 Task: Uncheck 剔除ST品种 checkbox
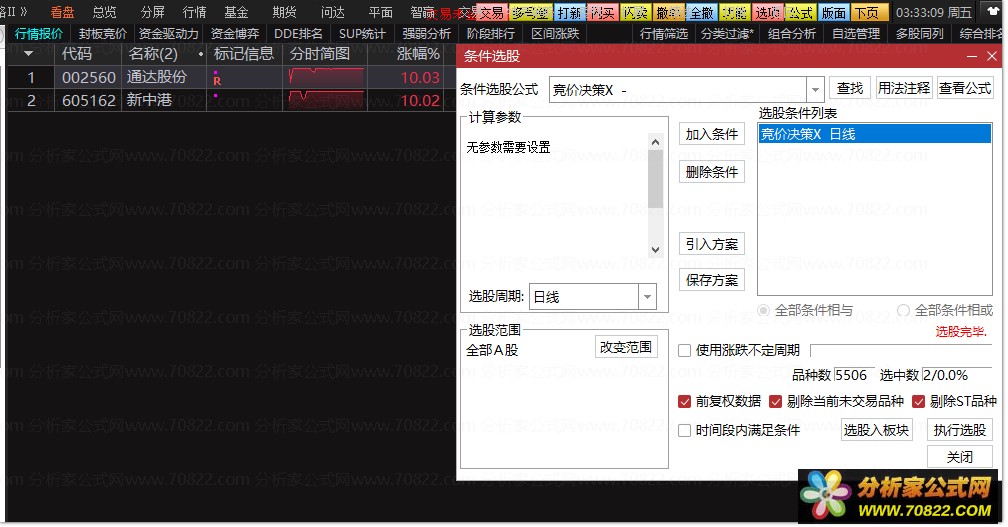tap(919, 402)
